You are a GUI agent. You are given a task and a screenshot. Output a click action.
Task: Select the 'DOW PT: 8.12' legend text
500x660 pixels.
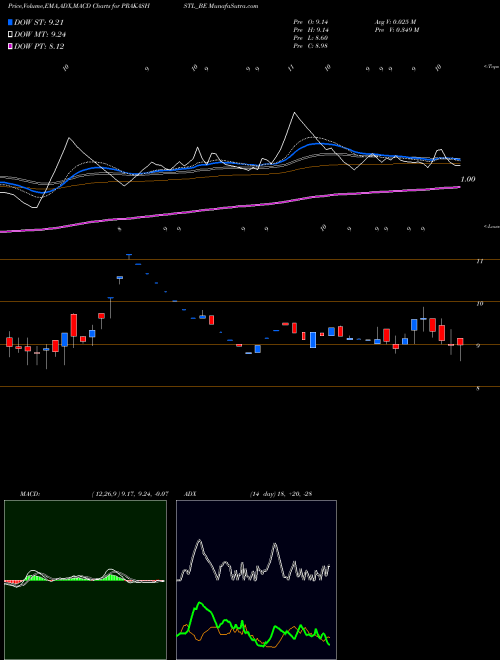pyautogui.click(x=39, y=46)
